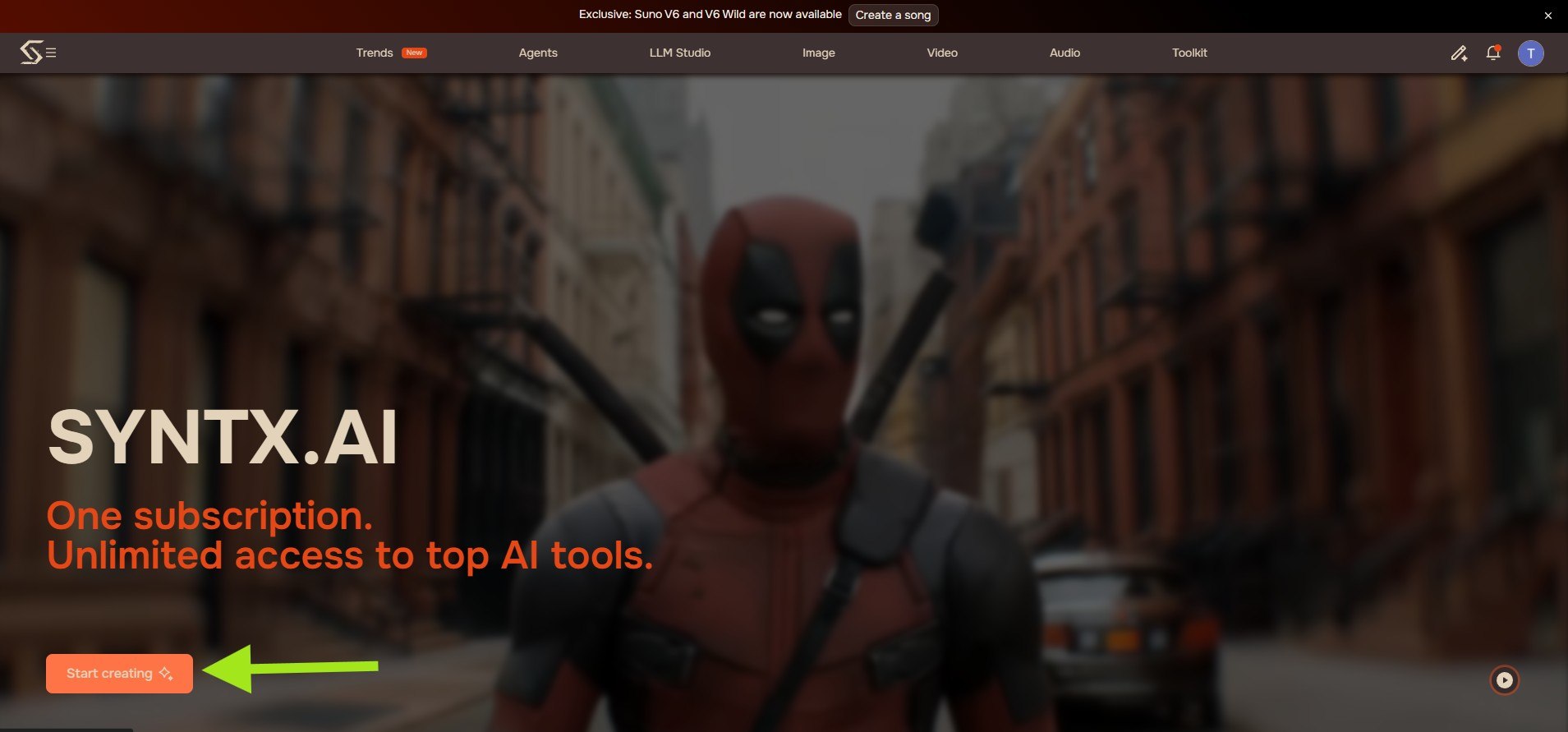Click the Start creating button

pyautogui.click(x=119, y=674)
